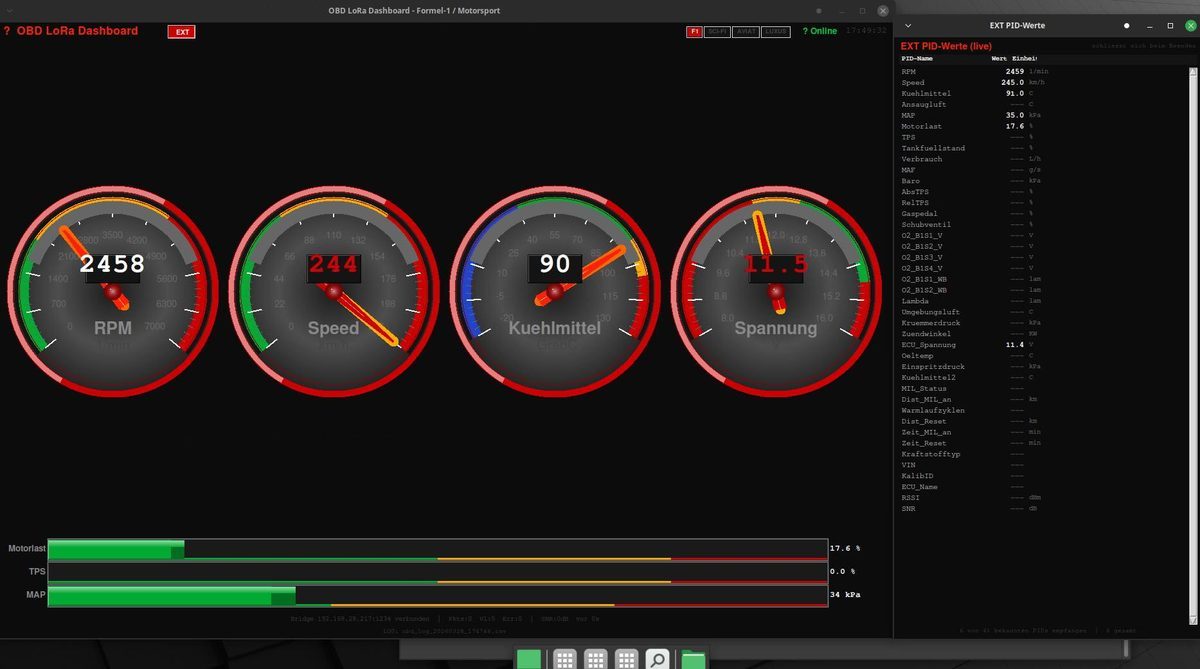Click the TPS bar graph
The height and width of the screenshot is (669, 1200).
(437, 572)
